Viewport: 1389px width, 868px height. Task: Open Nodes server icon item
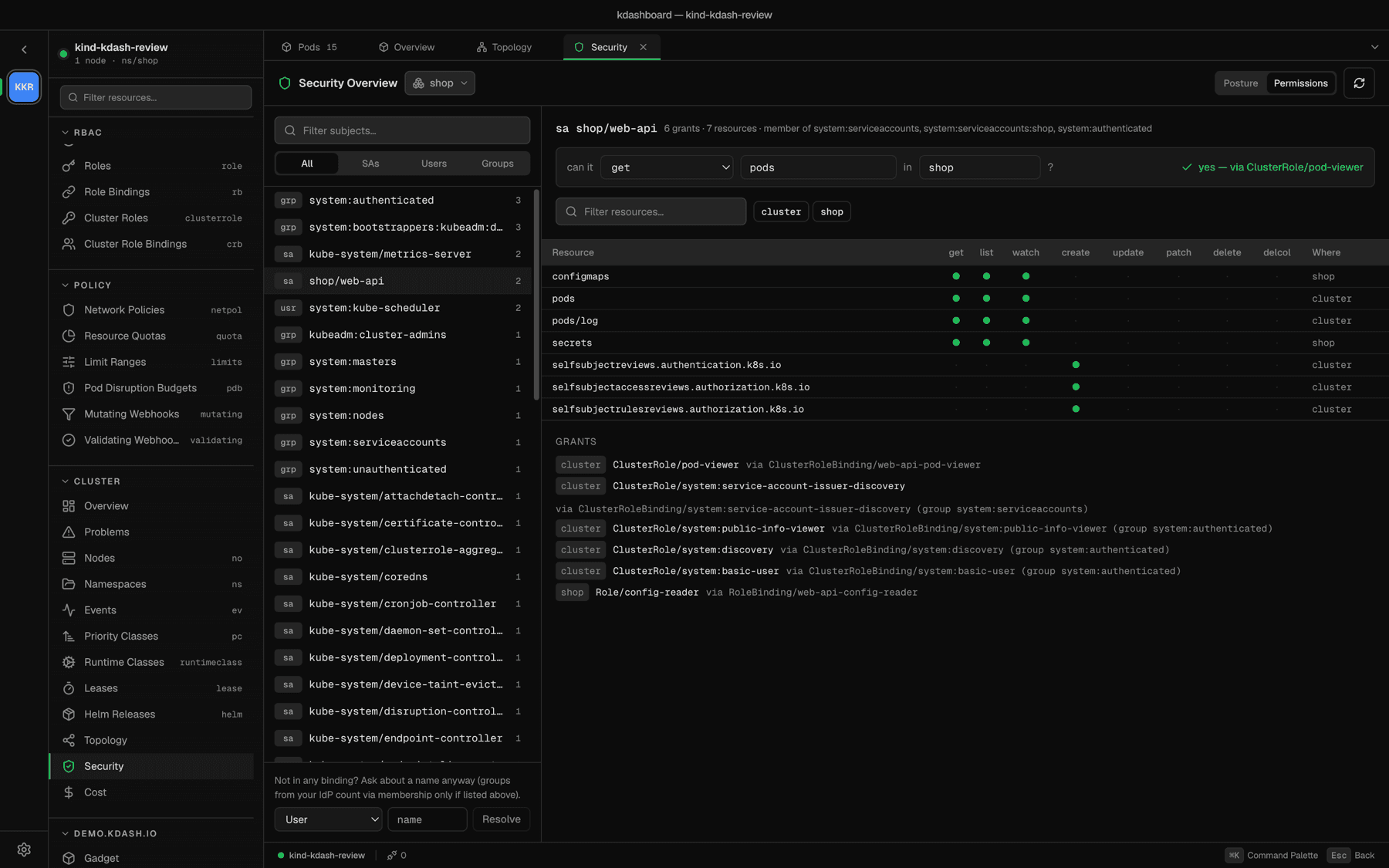coord(151,558)
